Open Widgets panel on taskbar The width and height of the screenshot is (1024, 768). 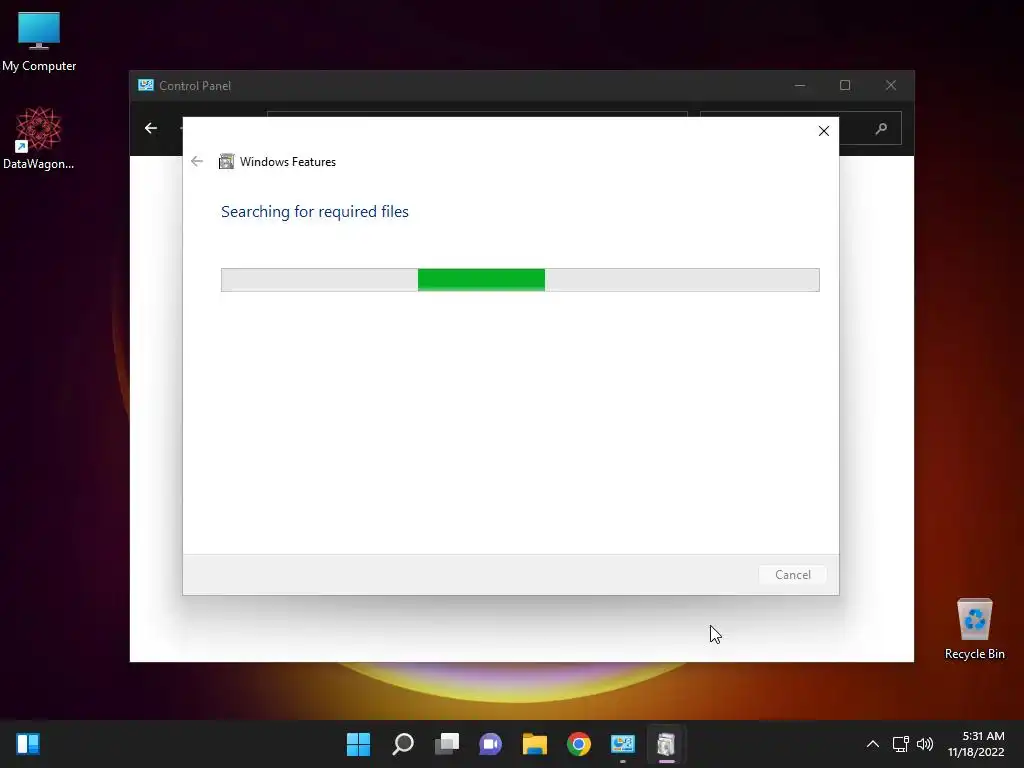pos(28,744)
